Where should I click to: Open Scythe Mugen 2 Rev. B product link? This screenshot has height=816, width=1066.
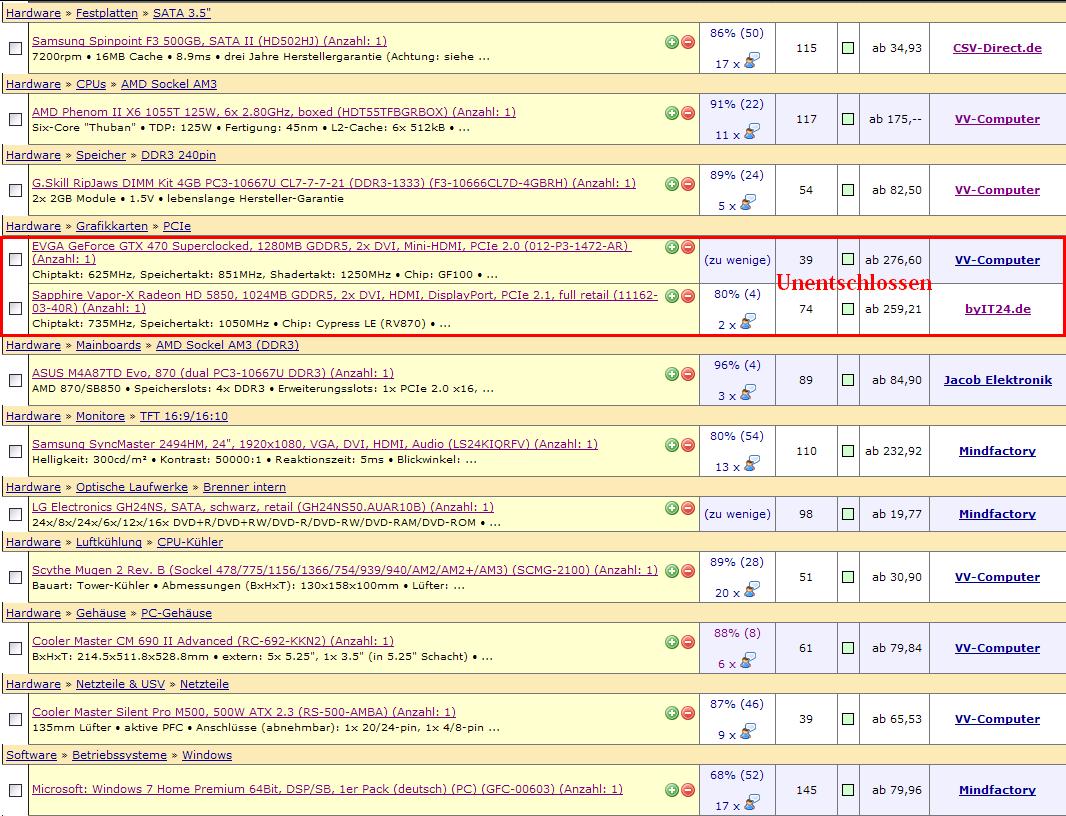click(345, 571)
